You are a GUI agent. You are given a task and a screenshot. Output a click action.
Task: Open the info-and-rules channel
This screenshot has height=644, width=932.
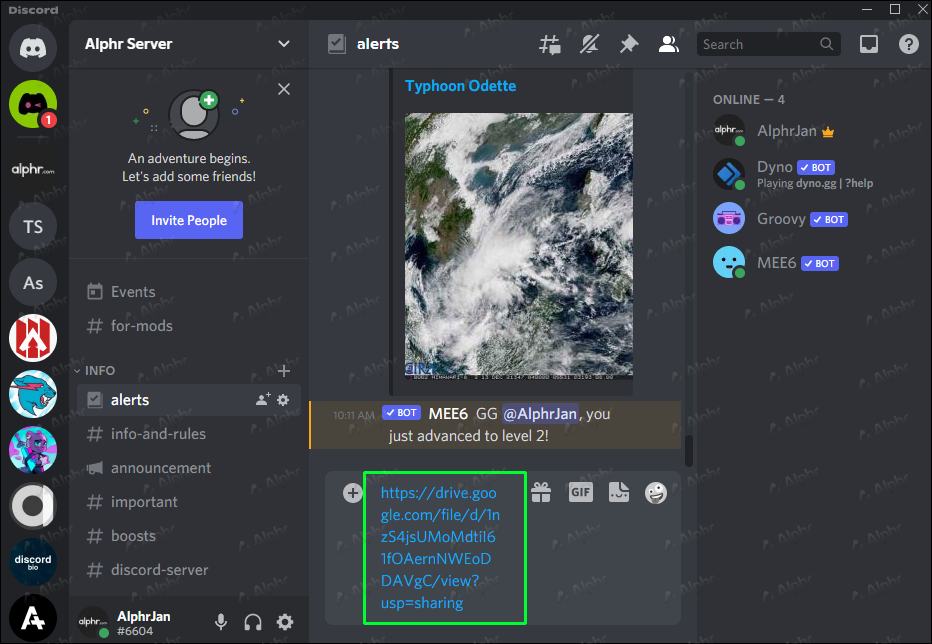coord(188,434)
